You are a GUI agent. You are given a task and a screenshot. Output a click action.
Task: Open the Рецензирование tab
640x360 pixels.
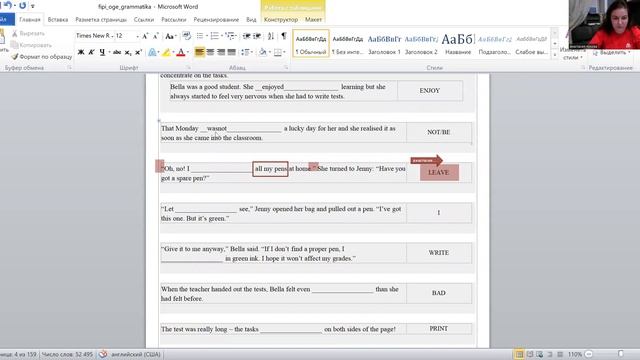[x=216, y=20]
